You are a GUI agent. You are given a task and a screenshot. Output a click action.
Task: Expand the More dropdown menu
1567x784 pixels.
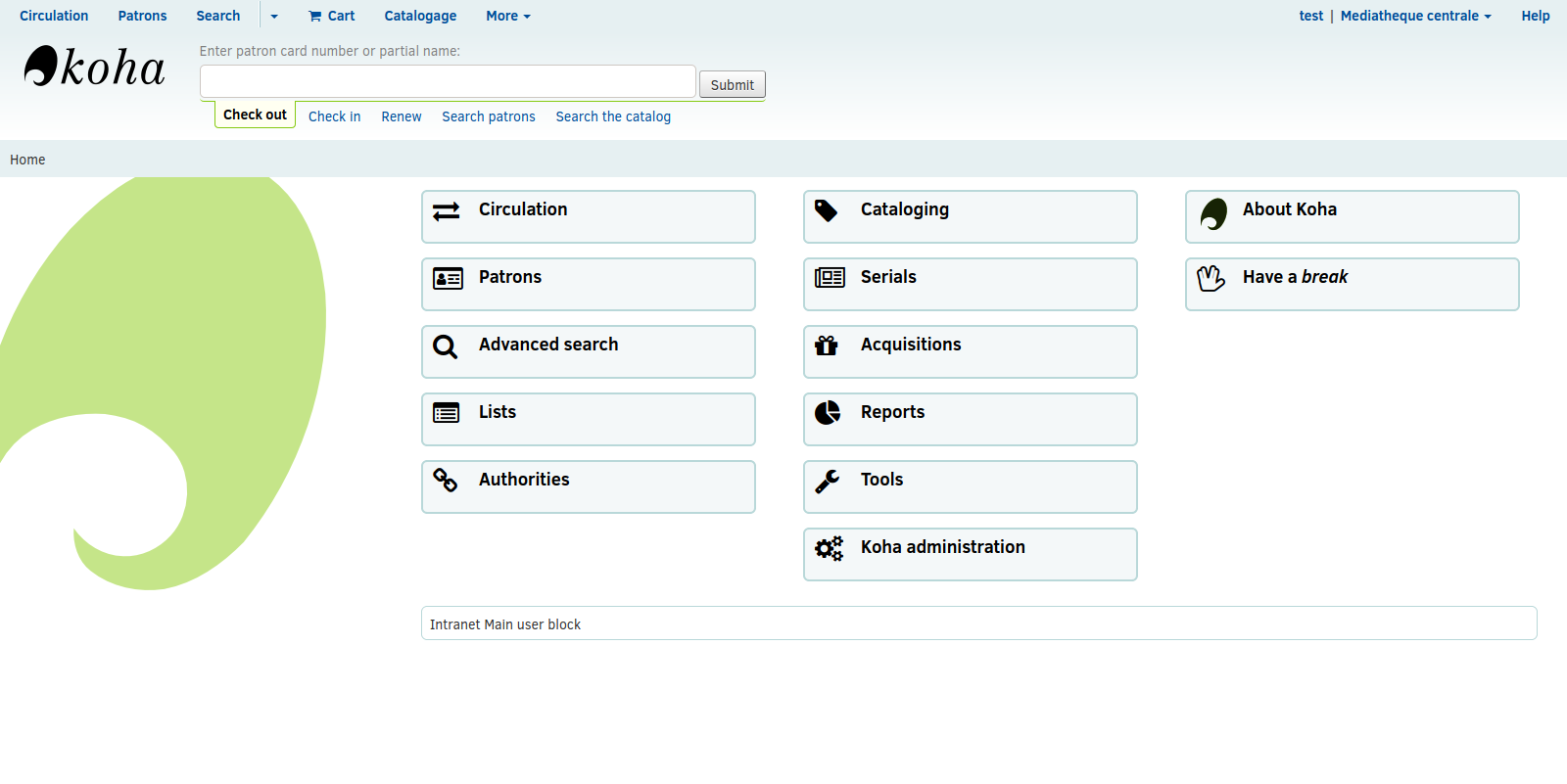pos(507,16)
